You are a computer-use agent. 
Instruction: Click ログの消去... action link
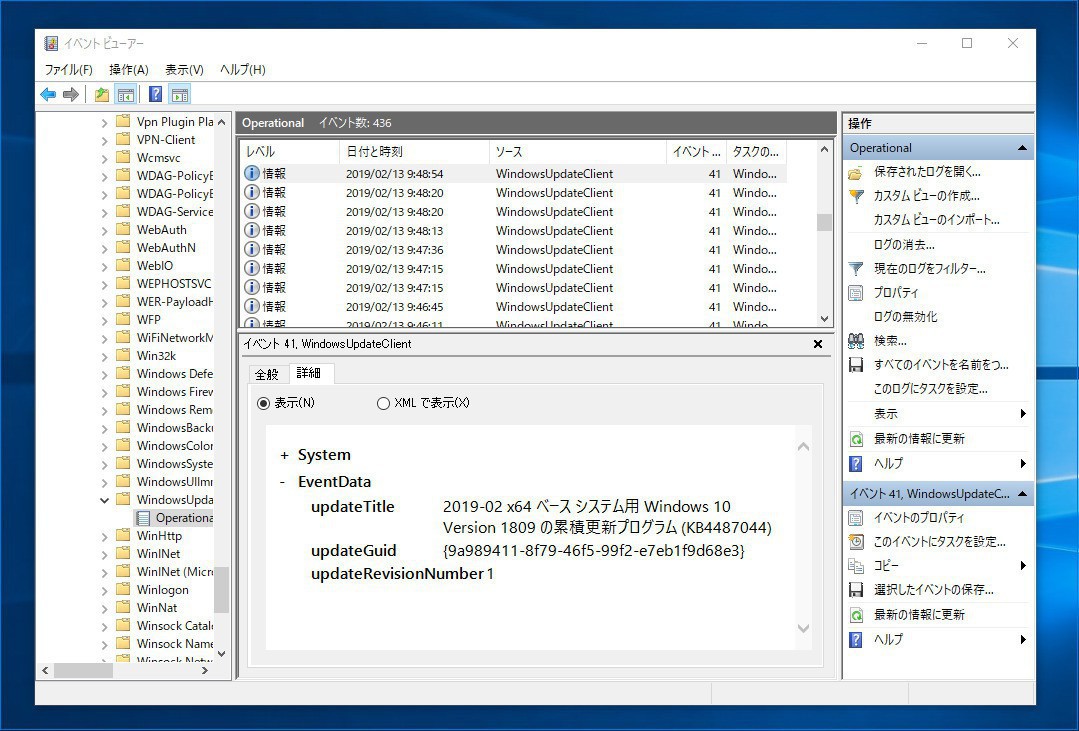tap(904, 245)
